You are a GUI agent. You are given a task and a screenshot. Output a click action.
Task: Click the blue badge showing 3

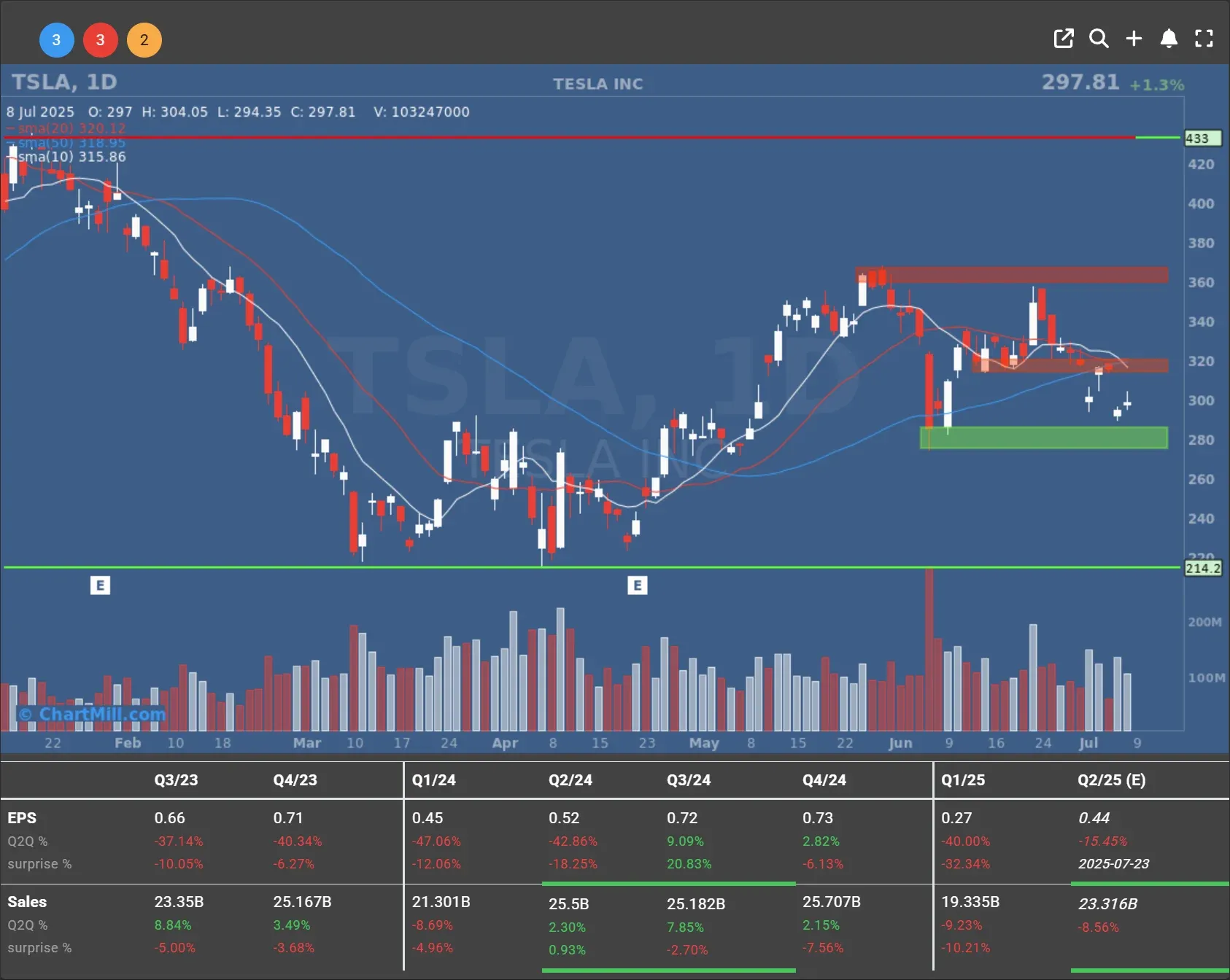pyautogui.click(x=56, y=40)
